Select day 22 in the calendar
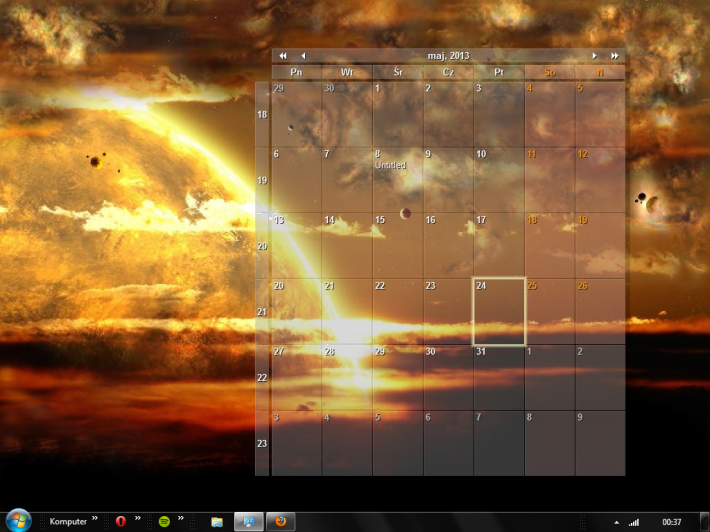710x532 pixels. (398, 312)
